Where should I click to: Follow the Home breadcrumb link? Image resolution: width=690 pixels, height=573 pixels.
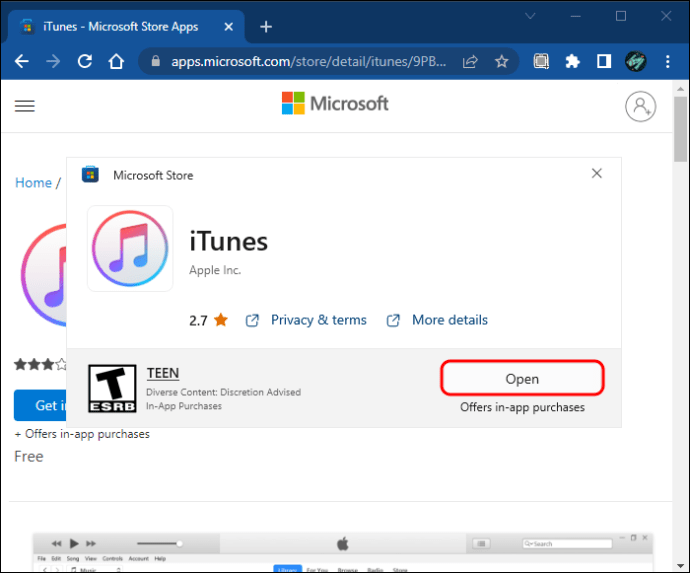click(33, 183)
